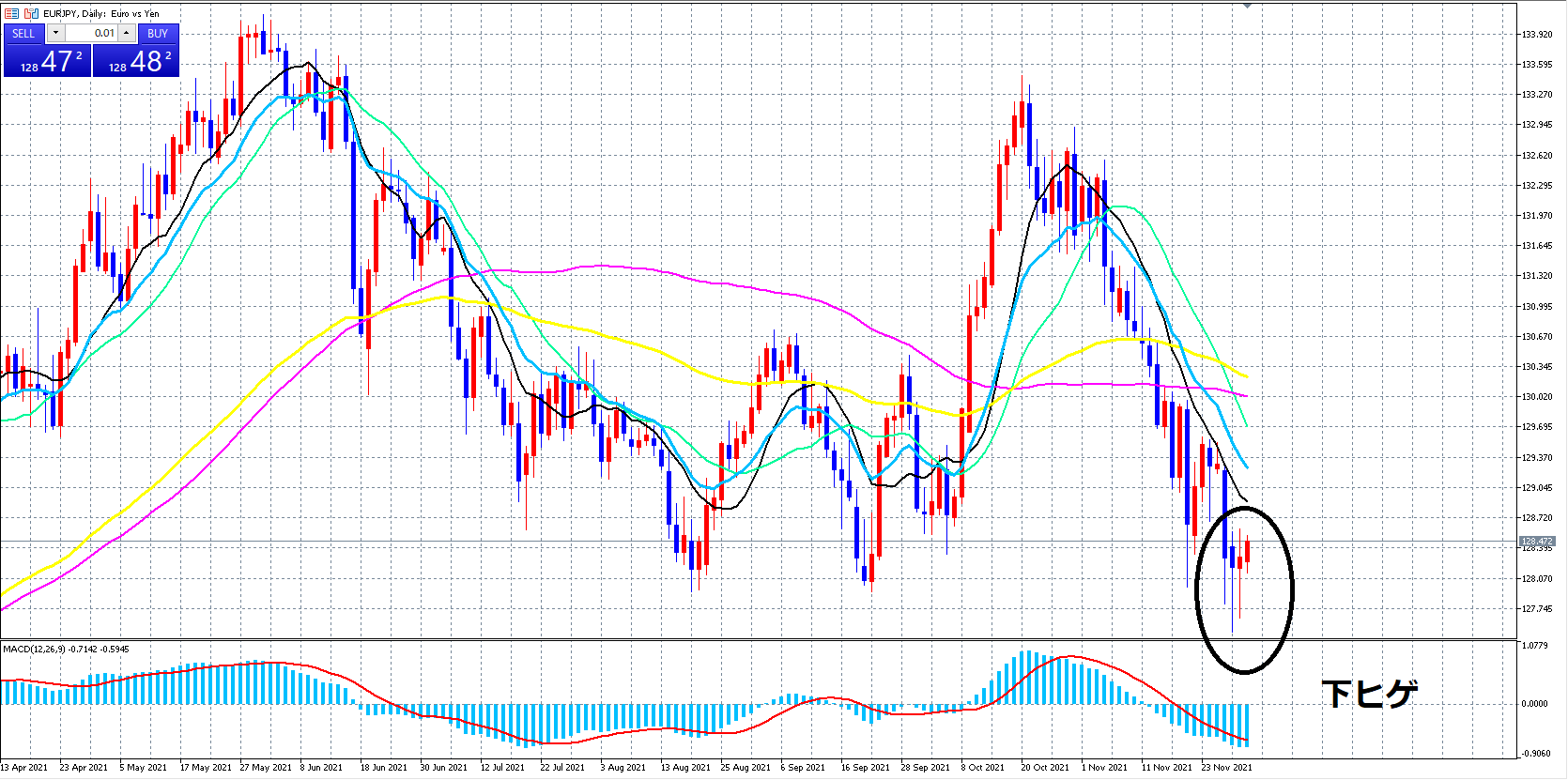Screen dimensions: 1568x780
Task: Select the 下ヒゲ text label
Action: 1369,694
